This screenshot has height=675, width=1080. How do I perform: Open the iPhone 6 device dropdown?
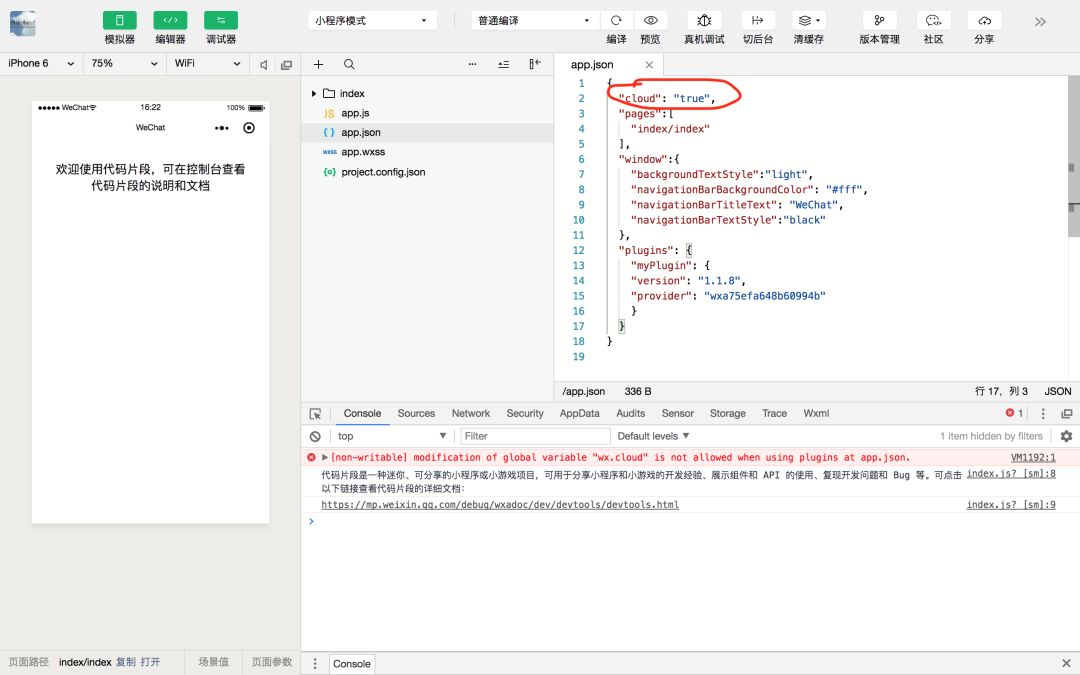pyautogui.click(x=41, y=63)
